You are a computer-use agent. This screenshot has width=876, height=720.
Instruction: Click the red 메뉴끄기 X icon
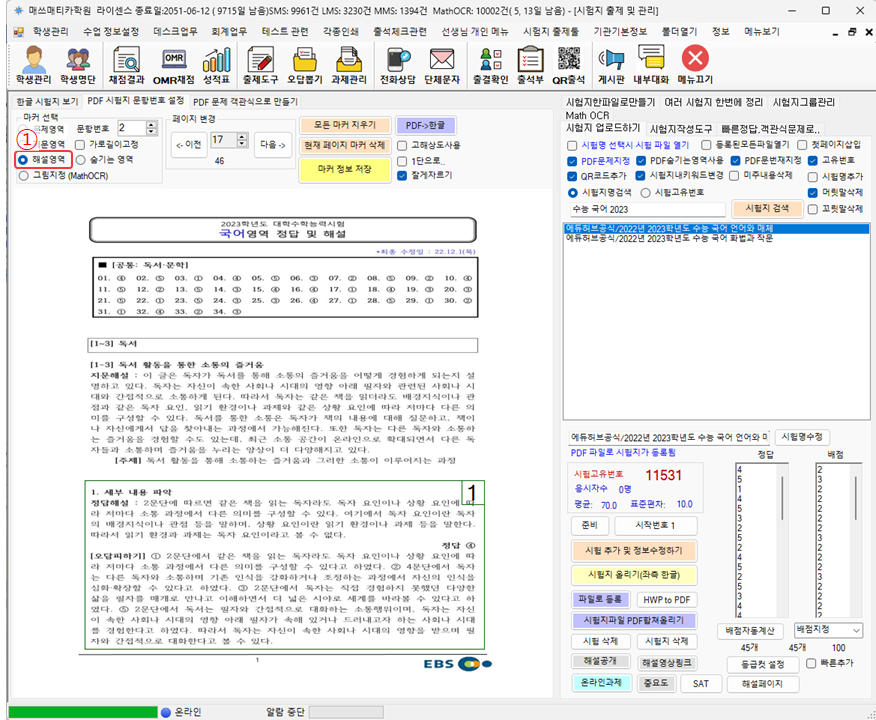pos(696,63)
